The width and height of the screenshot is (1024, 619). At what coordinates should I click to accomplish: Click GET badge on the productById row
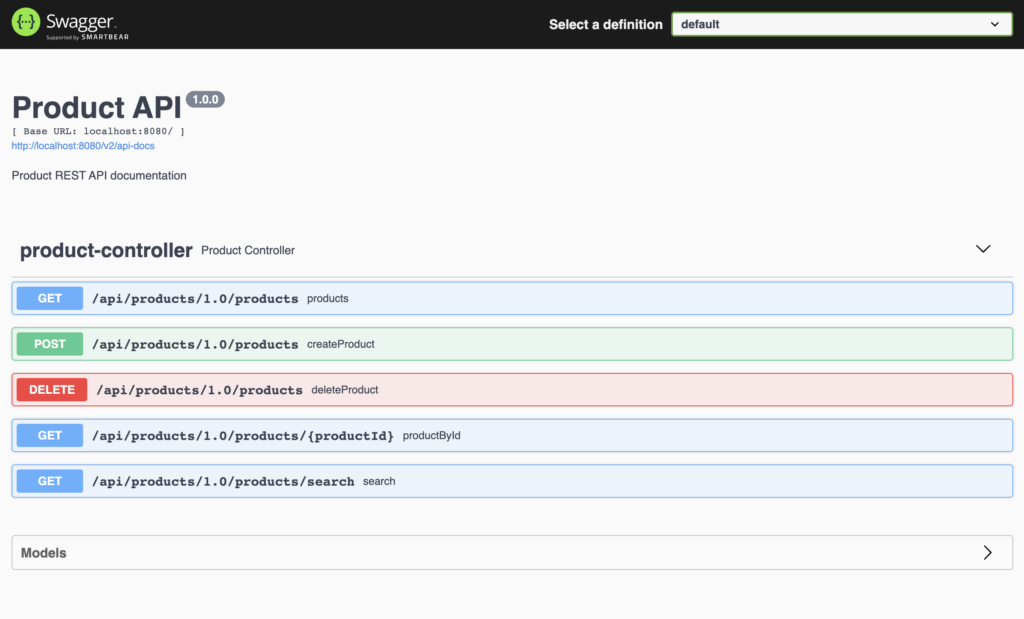click(x=50, y=436)
